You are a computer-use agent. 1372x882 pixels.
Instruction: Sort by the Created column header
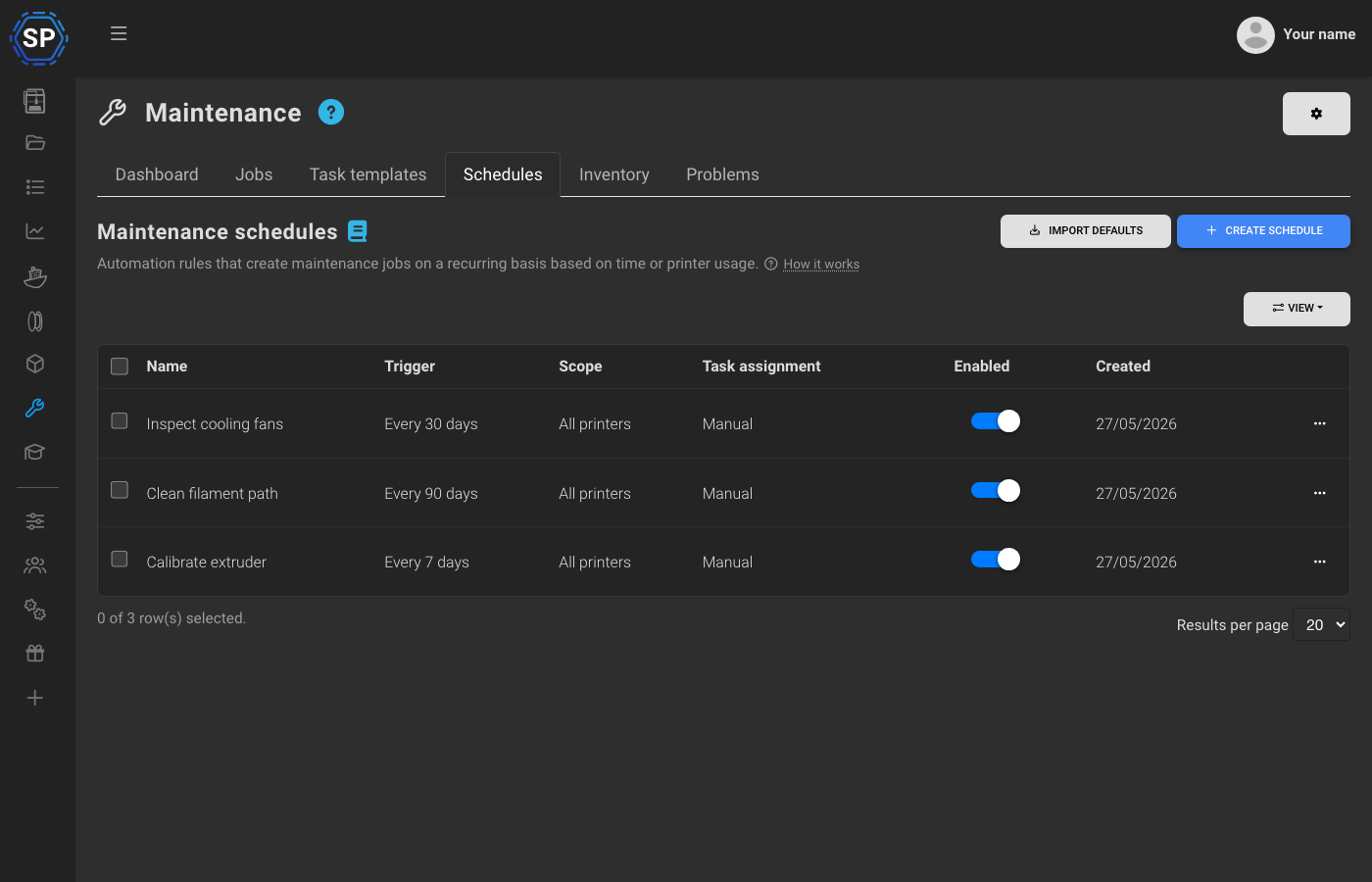[1123, 367]
